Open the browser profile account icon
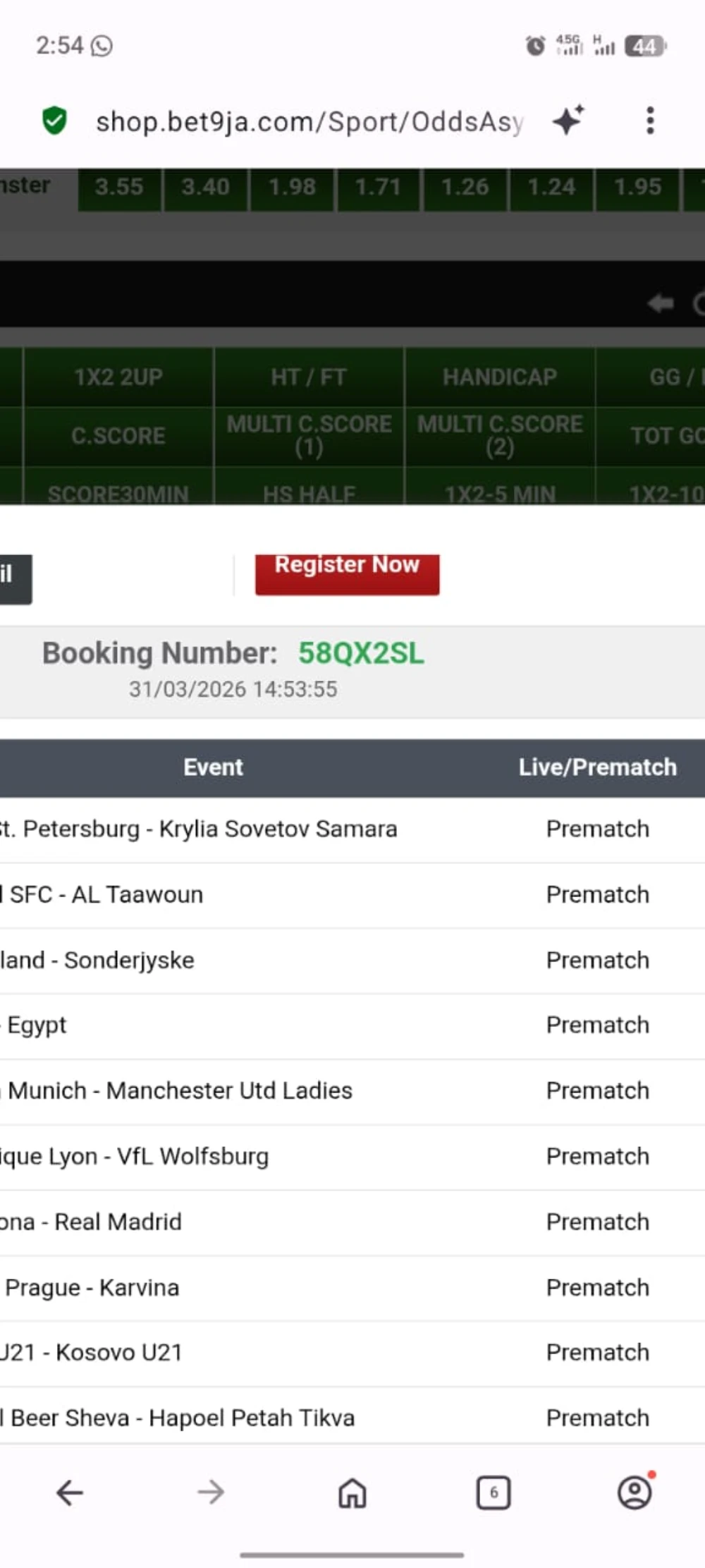This screenshot has height=1568, width=705. pos(634,1493)
